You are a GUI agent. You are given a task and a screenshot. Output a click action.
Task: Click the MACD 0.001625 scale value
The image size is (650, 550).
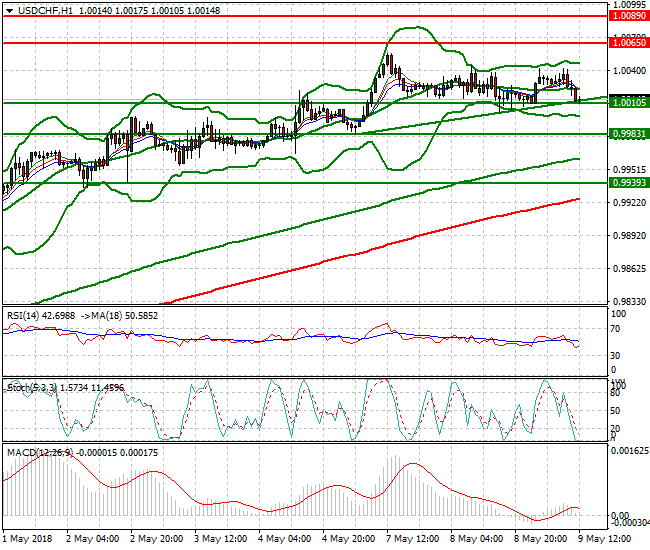(x=630, y=451)
